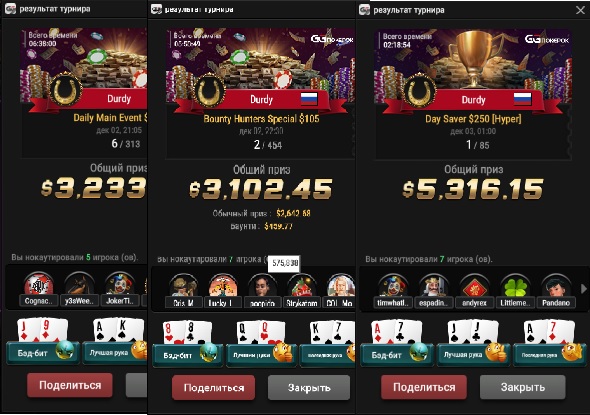Open the Лучшая рука hand with ace-king

click(115, 353)
